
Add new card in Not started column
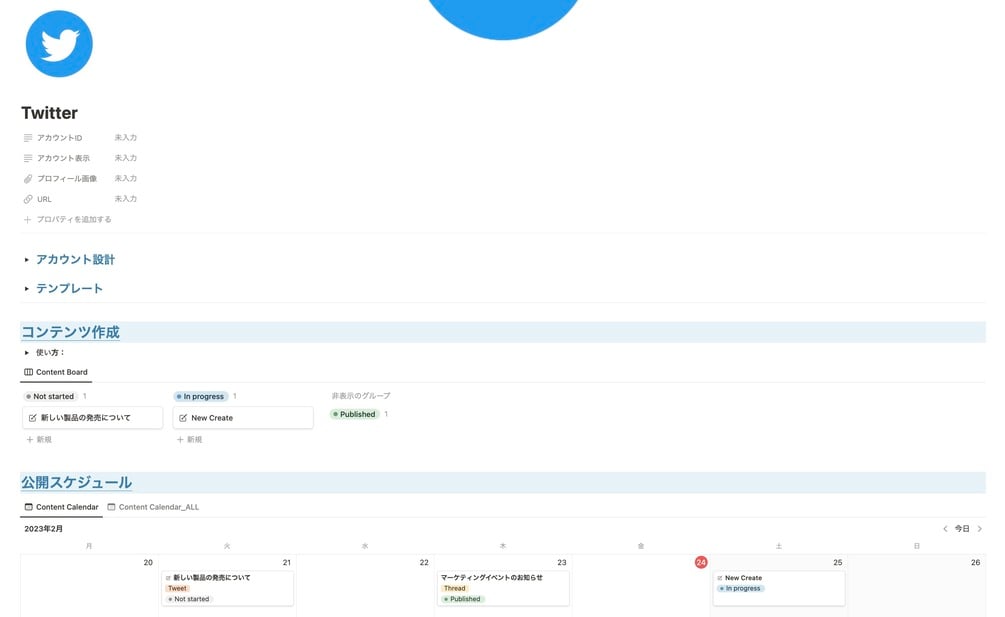tap(39, 440)
